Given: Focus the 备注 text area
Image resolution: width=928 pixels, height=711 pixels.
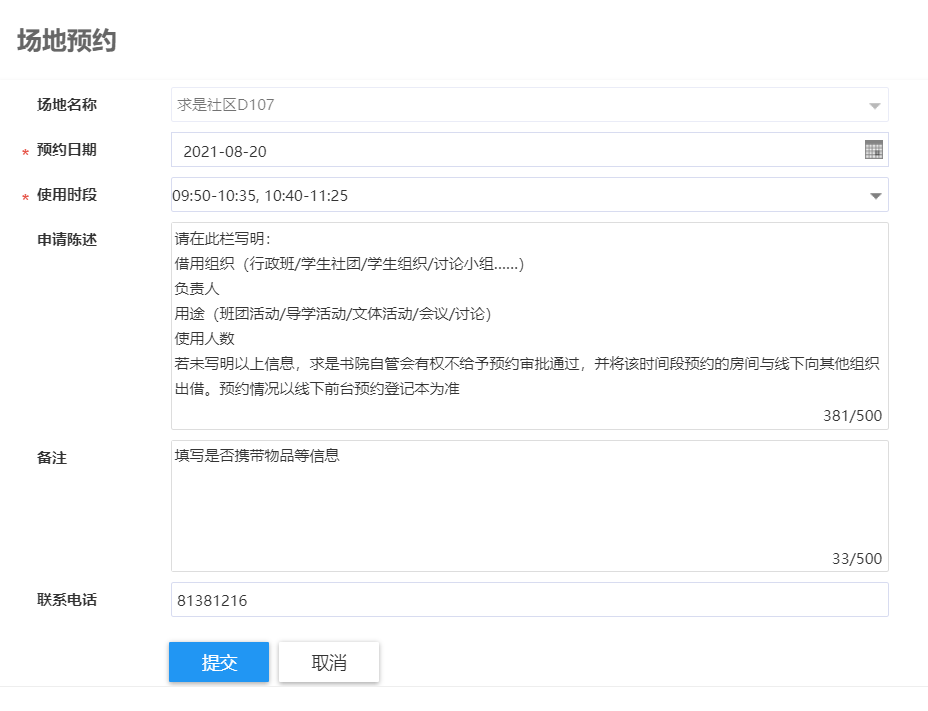Looking at the screenshot, I should coord(529,505).
